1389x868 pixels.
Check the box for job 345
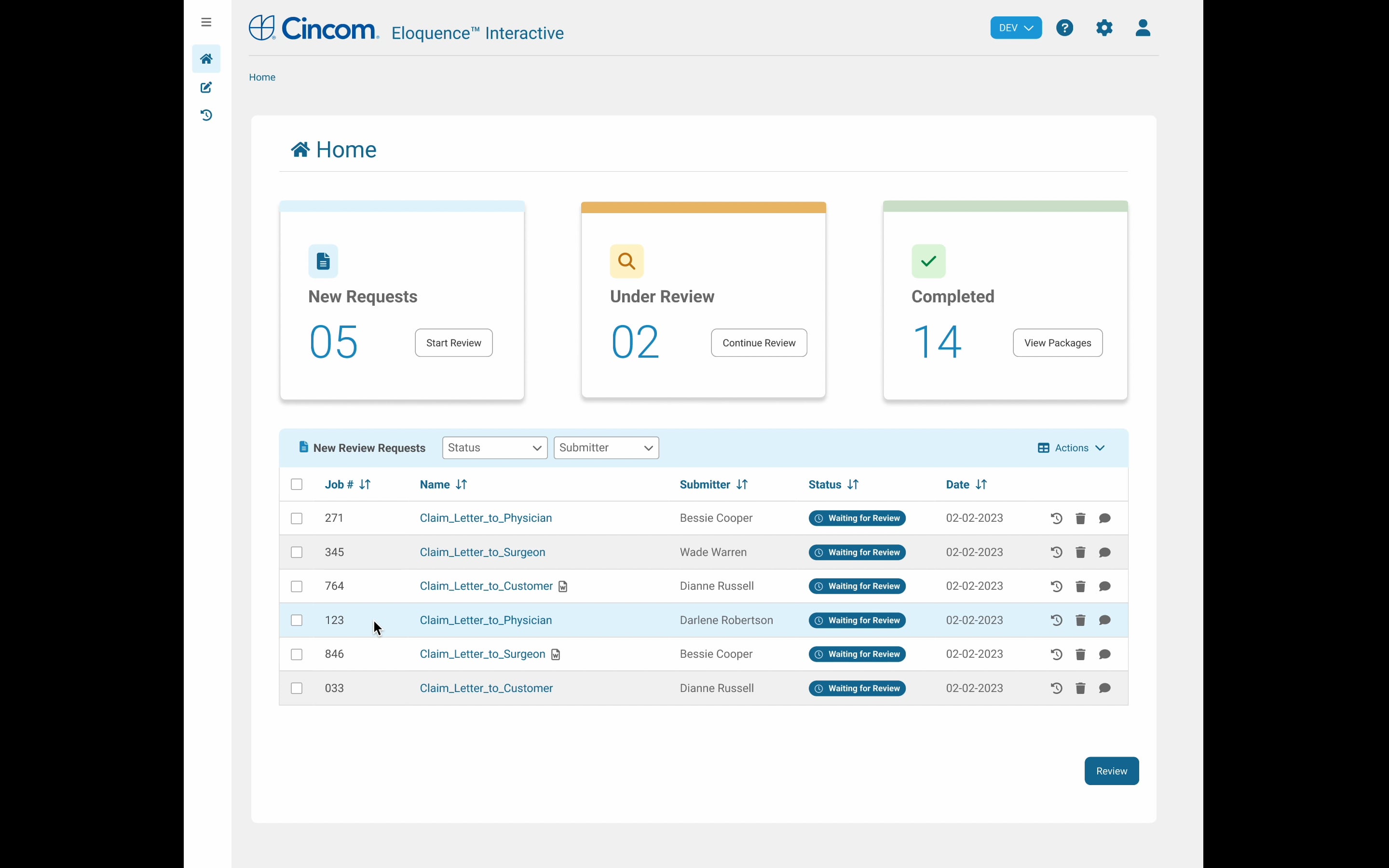297,552
